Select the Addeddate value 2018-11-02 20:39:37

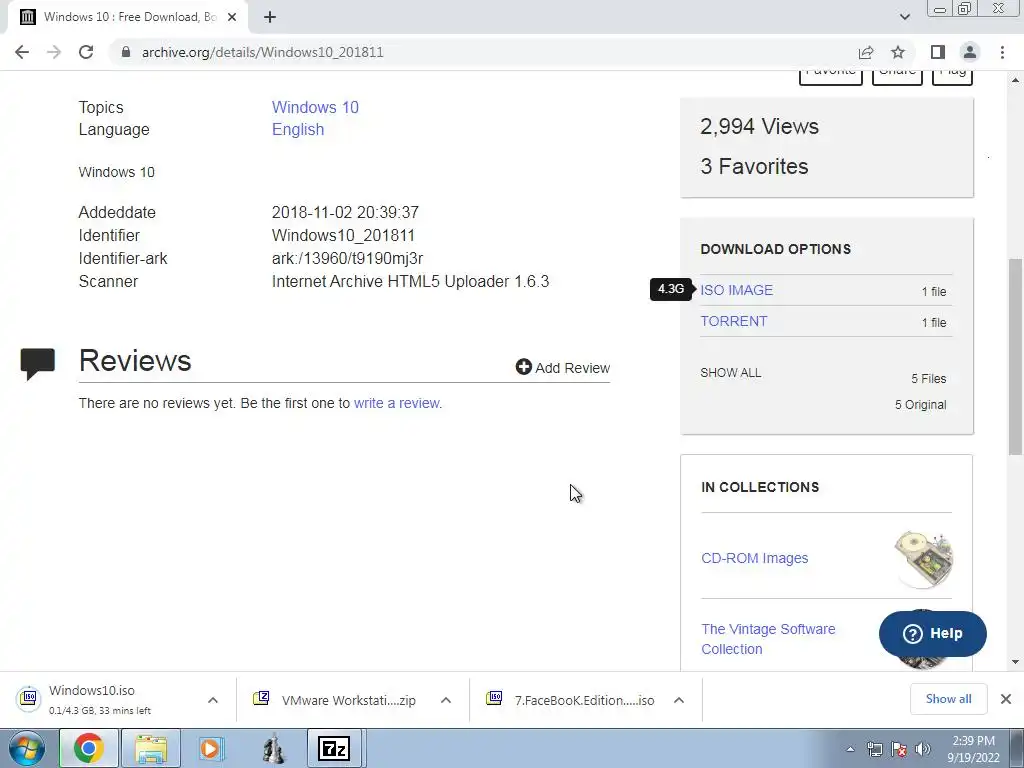tap(345, 212)
